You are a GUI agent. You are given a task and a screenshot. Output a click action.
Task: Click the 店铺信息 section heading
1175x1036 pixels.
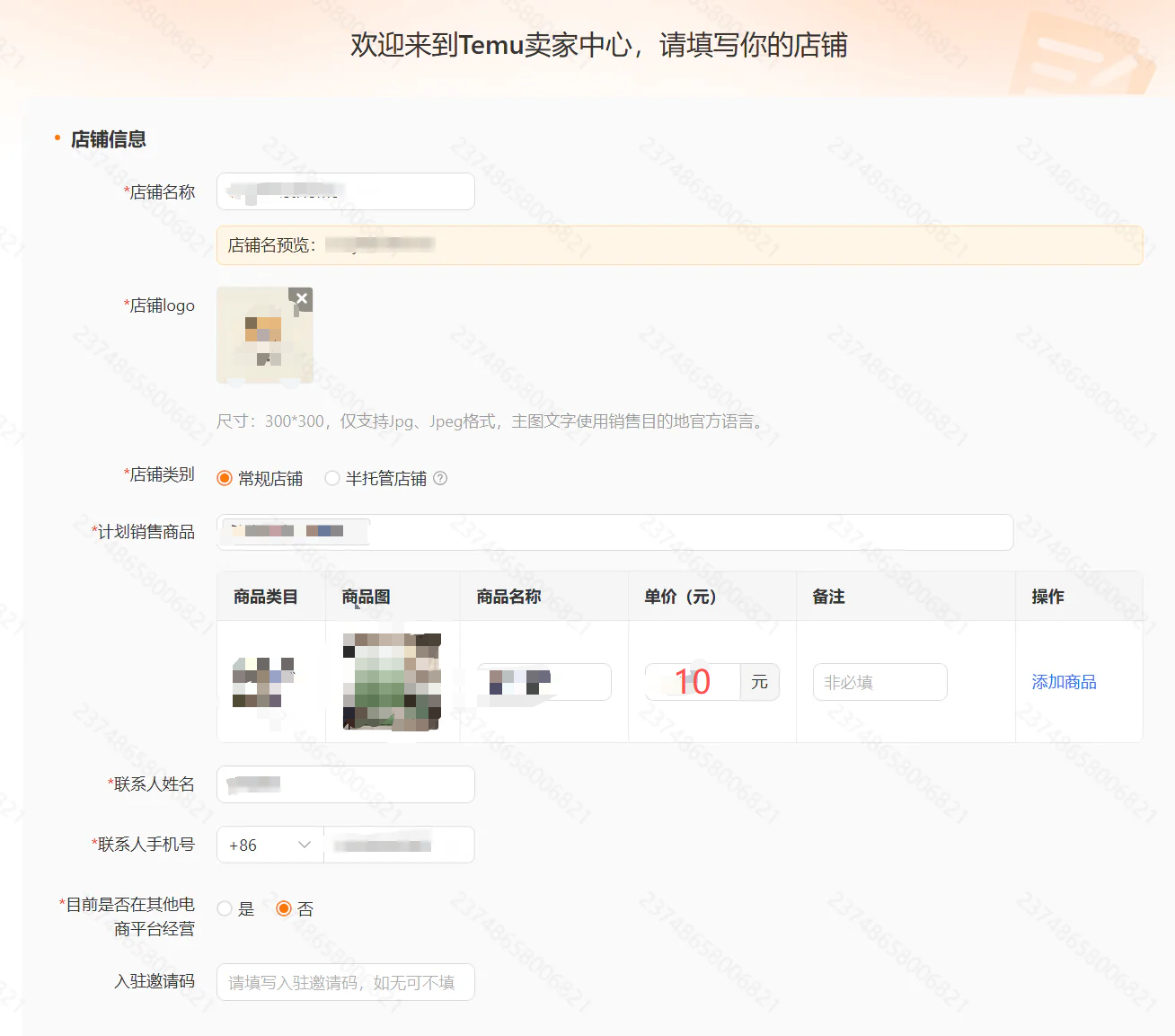(108, 139)
